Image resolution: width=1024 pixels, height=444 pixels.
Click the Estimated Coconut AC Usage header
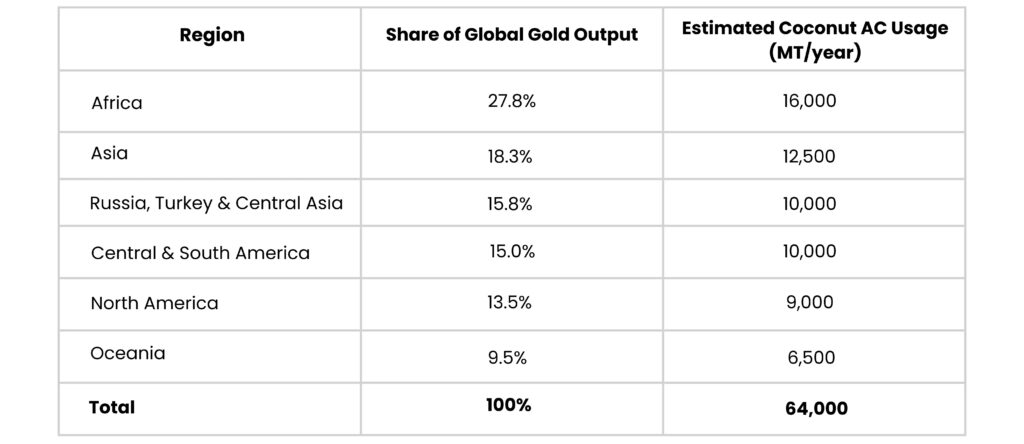pos(814,39)
